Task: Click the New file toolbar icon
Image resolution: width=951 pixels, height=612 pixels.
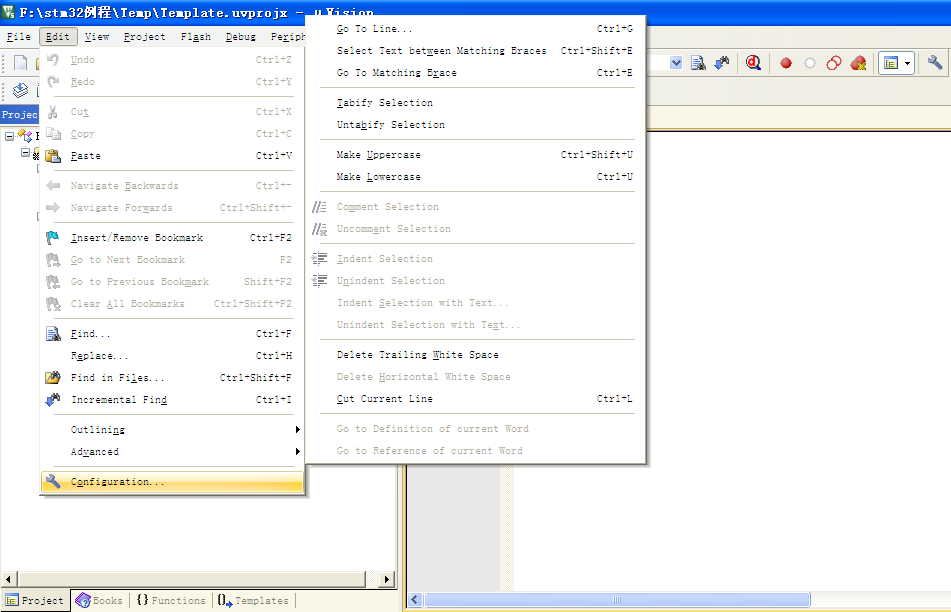Action: (x=21, y=62)
